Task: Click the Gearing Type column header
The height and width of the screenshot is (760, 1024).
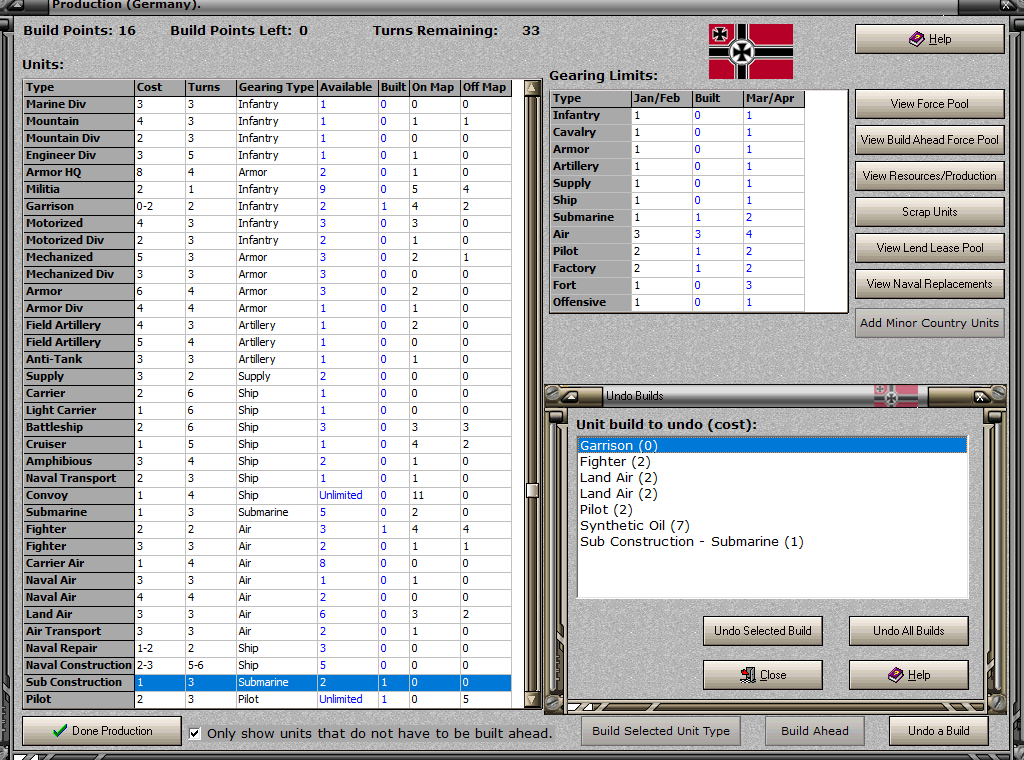Action: 277,87
